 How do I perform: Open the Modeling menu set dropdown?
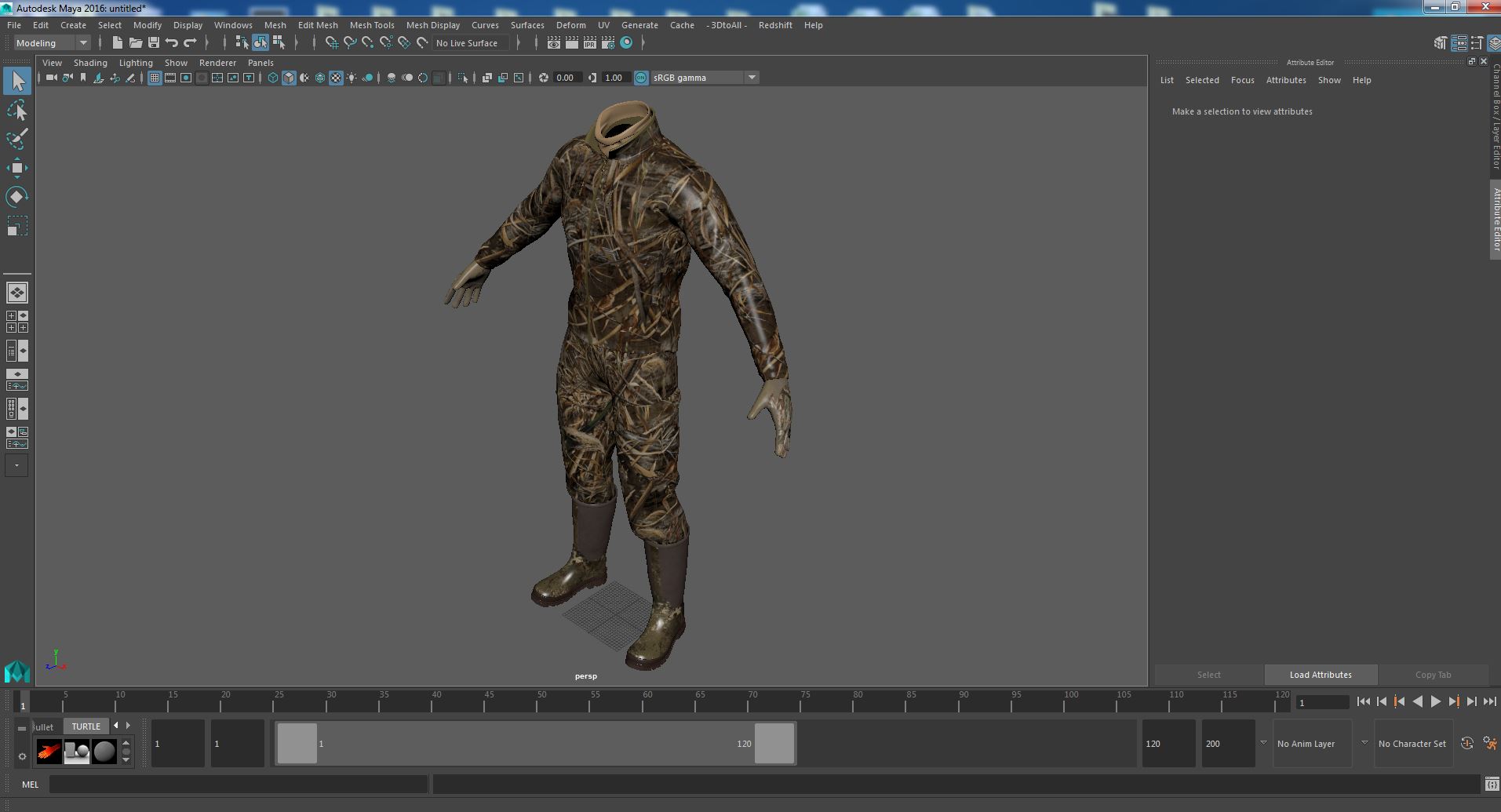[x=52, y=43]
